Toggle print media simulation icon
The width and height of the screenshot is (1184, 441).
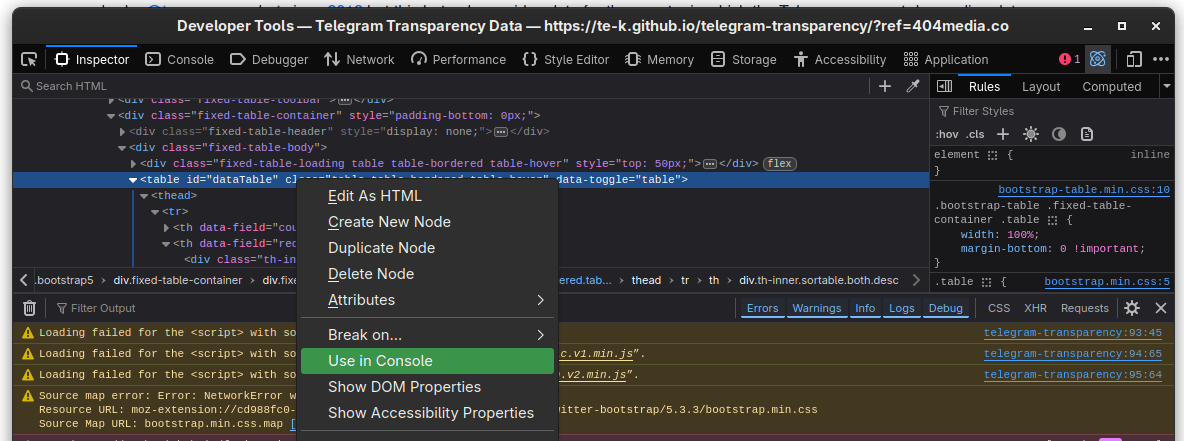pos(1087,134)
